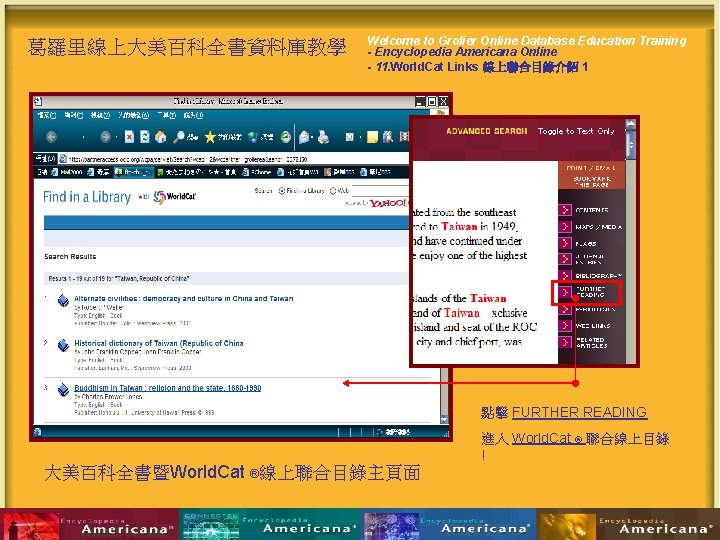This screenshot has height=540, width=720.
Task: Open Favorites with the yellow star icon
Action: (x=210, y=136)
